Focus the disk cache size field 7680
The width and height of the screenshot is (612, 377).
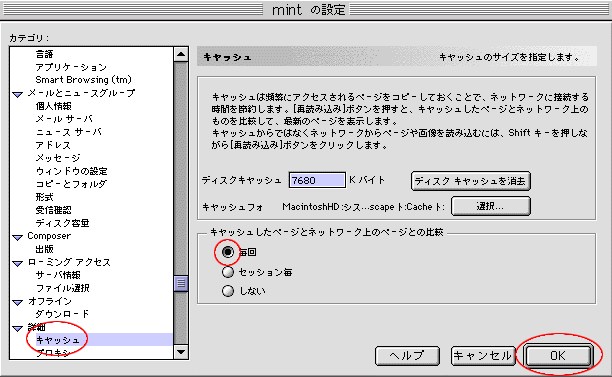click(x=317, y=180)
